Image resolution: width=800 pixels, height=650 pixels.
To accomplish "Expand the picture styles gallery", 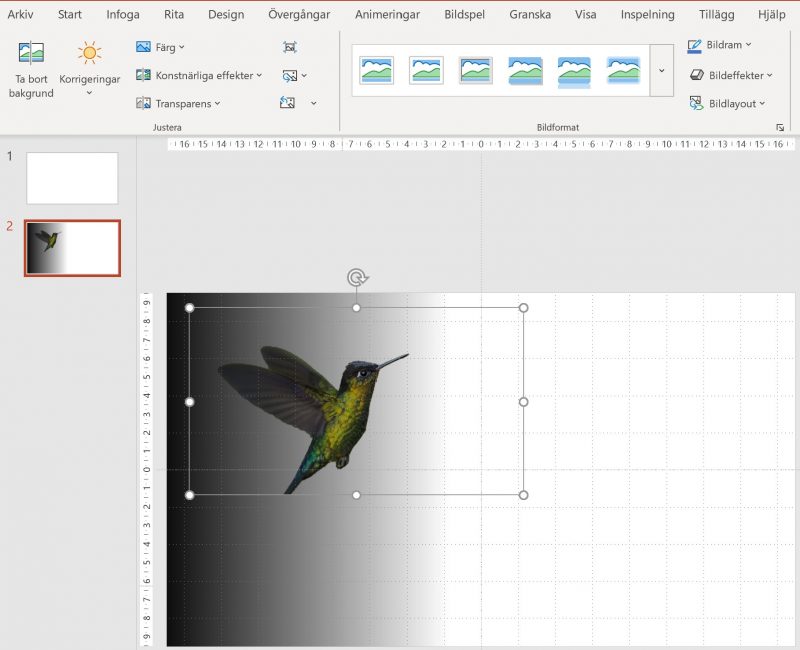I will pyautogui.click(x=662, y=70).
